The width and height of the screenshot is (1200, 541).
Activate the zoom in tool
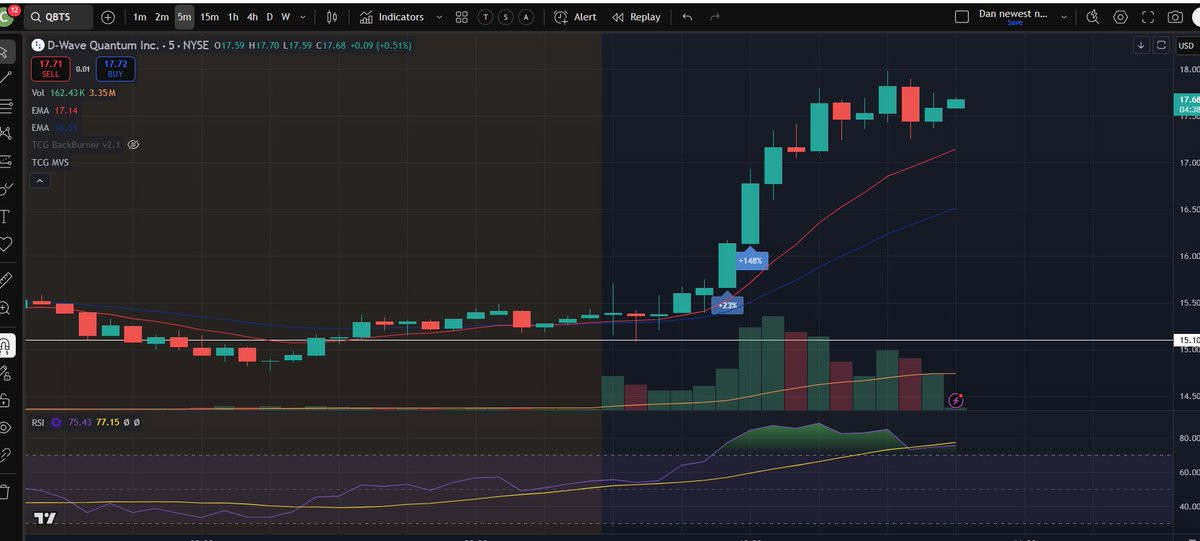[6, 308]
